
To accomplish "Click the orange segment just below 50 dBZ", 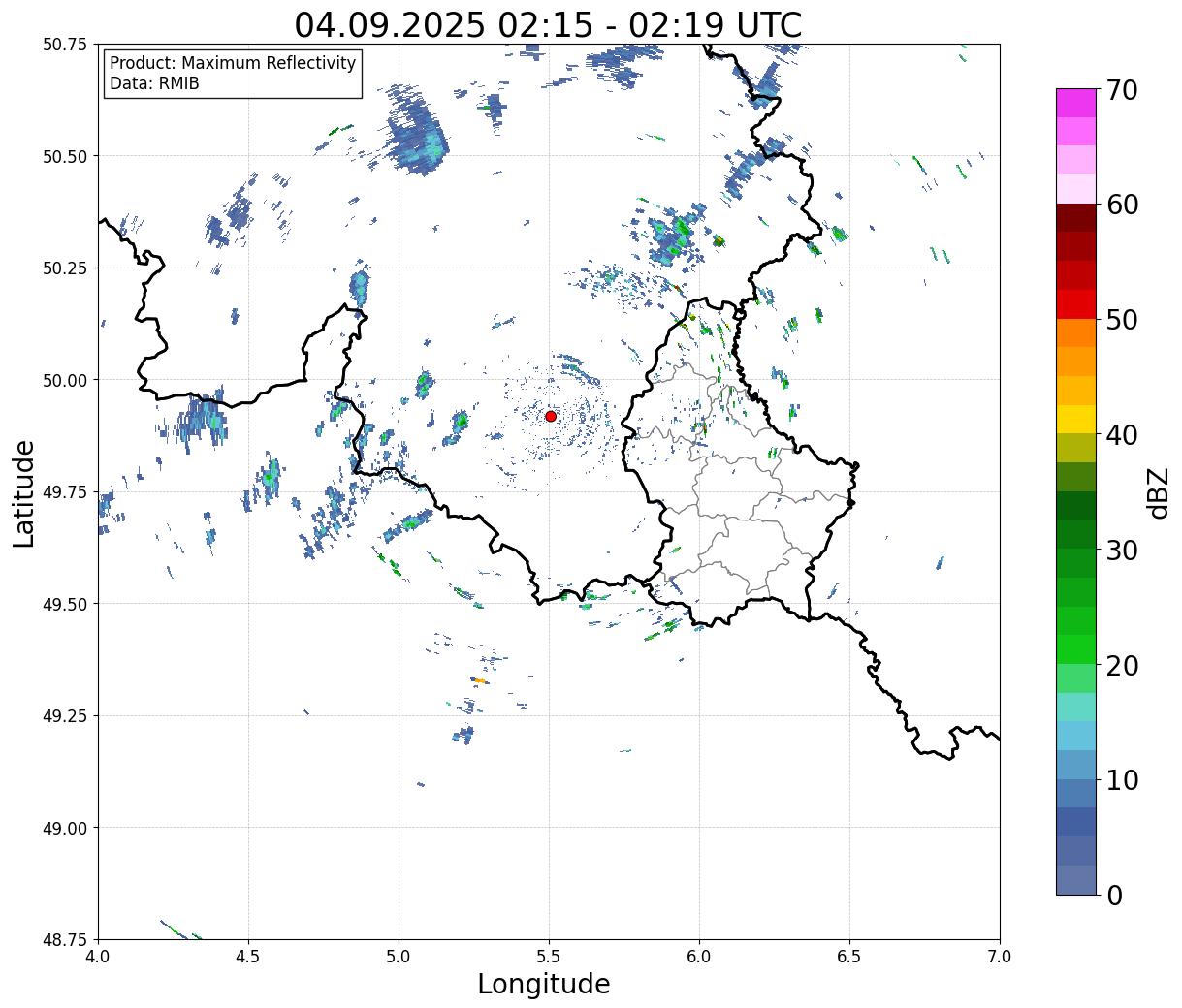I will point(1076,332).
